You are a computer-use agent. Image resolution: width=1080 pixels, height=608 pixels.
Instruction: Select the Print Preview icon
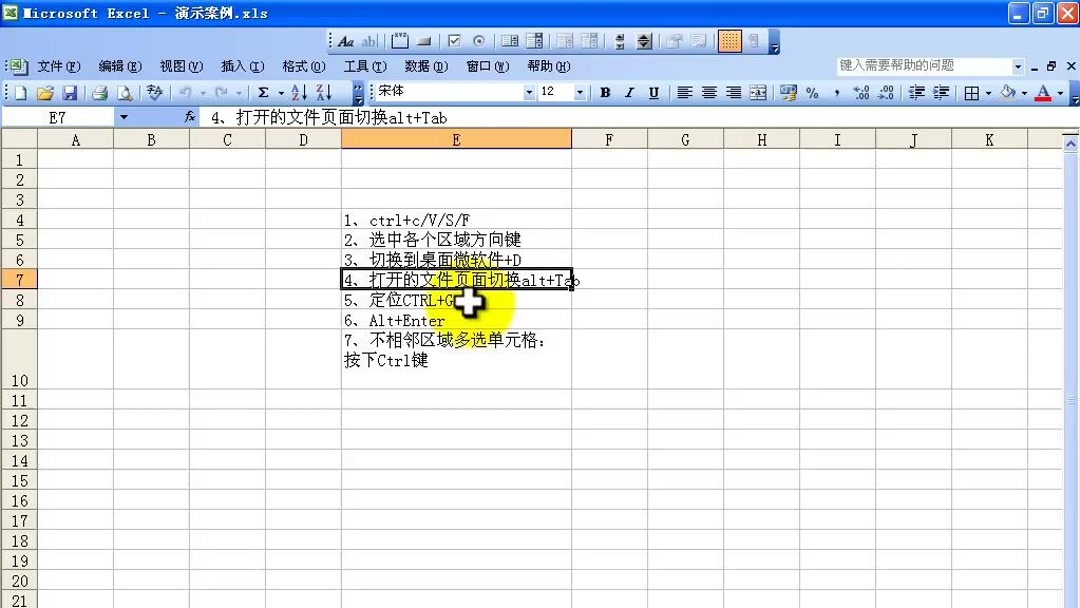click(x=125, y=92)
